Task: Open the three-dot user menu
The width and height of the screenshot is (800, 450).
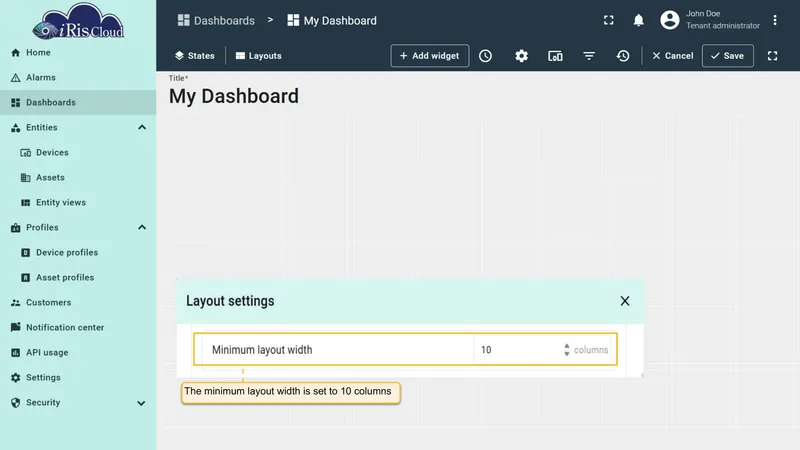Action: [x=774, y=20]
